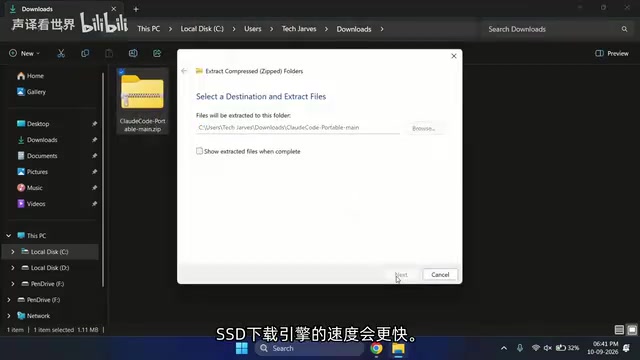Expand the Network tree node

pyautogui.click(x=9, y=316)
